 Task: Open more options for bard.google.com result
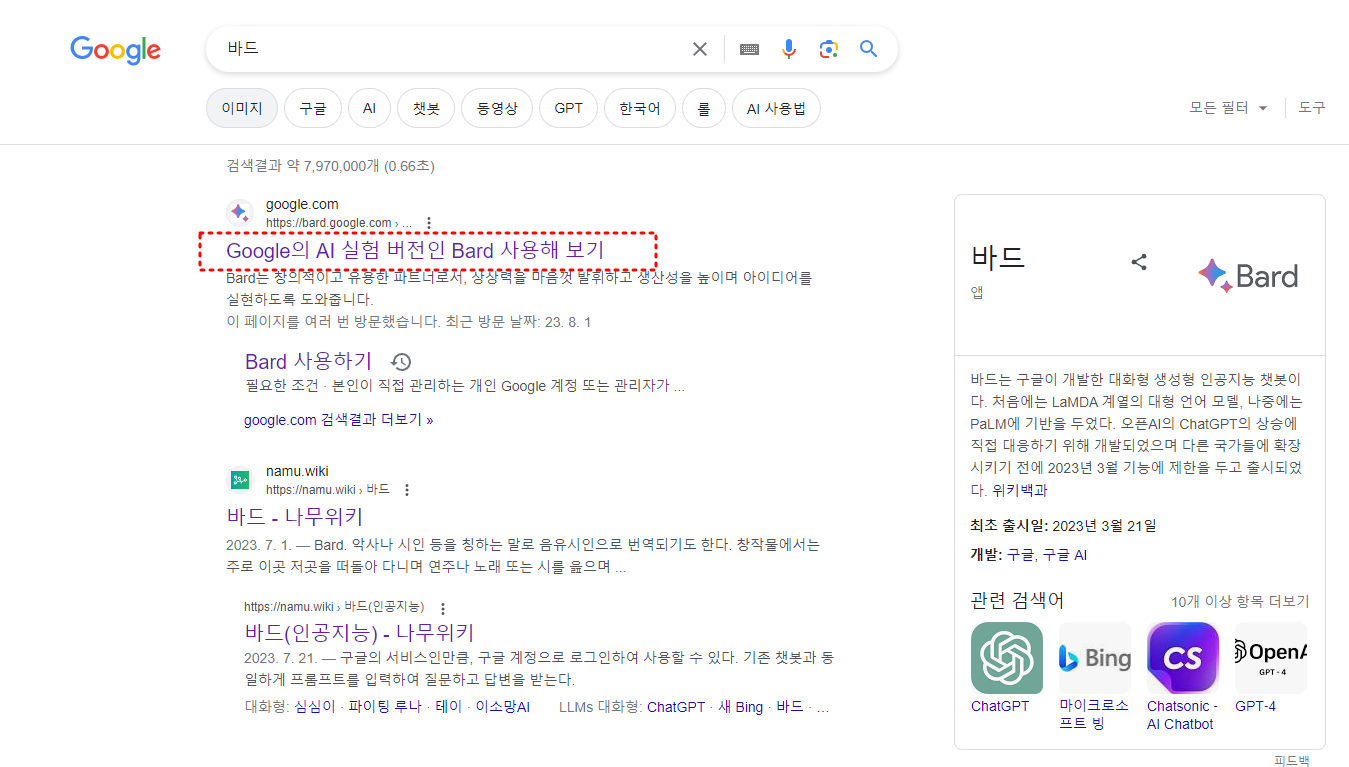coord(429,223)
